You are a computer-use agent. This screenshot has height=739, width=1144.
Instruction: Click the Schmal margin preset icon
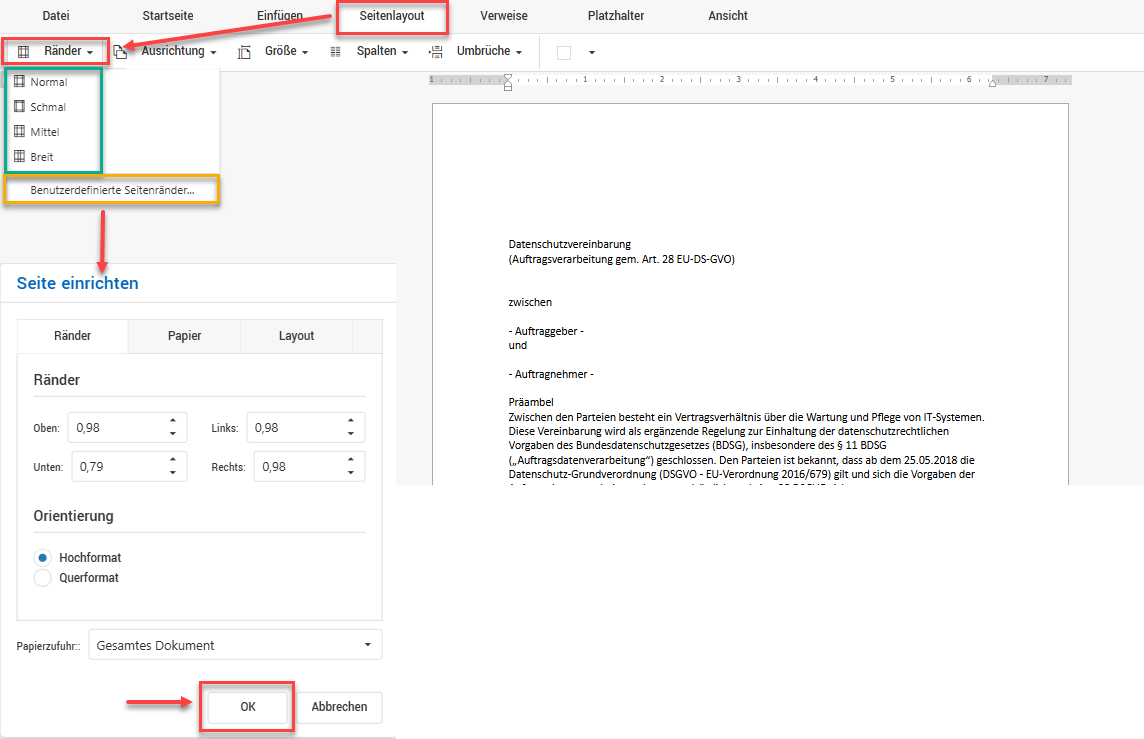[20, 107]
